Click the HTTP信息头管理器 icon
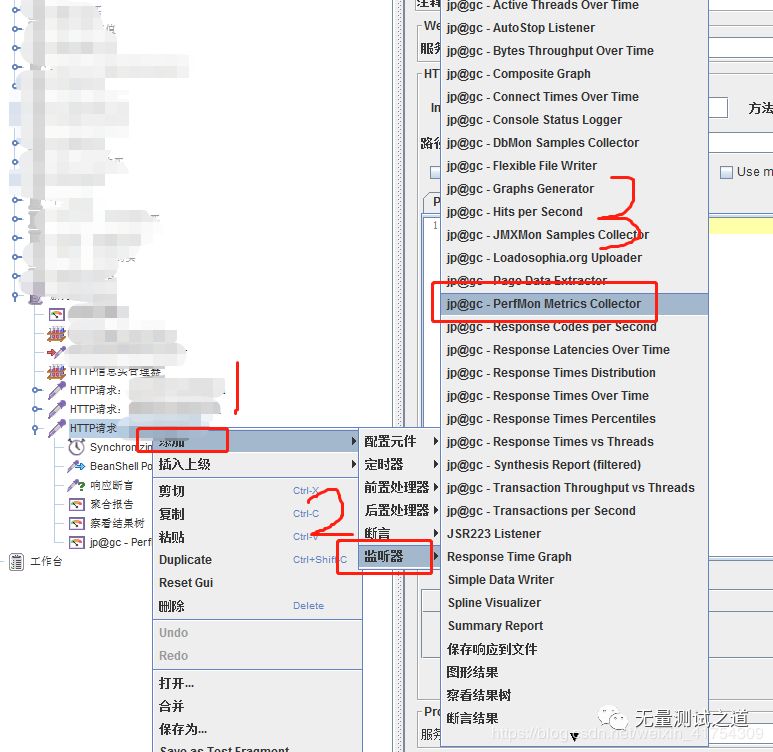The image size is (773, 752). (x=56, y=371)
